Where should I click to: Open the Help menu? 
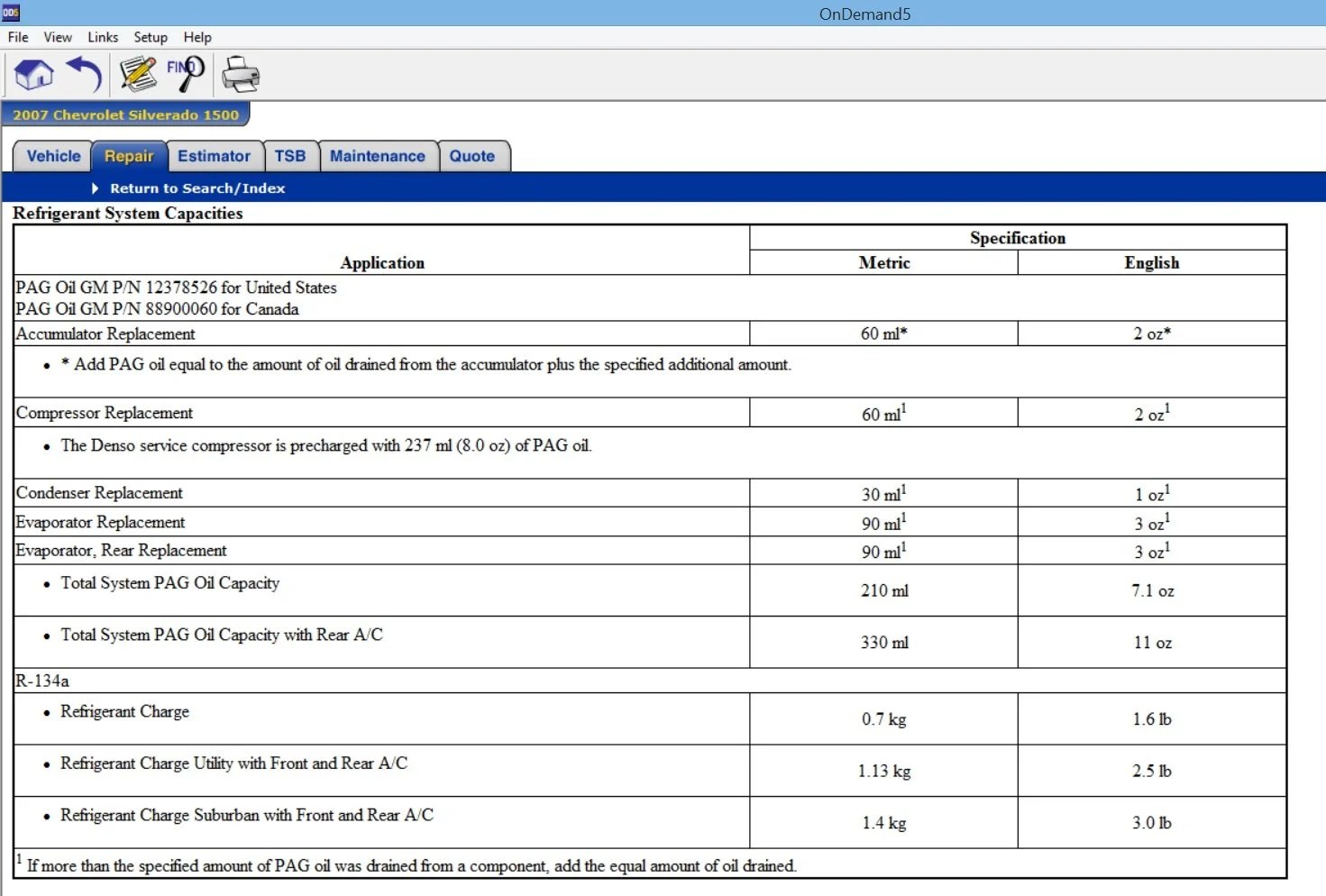[197, 37]
